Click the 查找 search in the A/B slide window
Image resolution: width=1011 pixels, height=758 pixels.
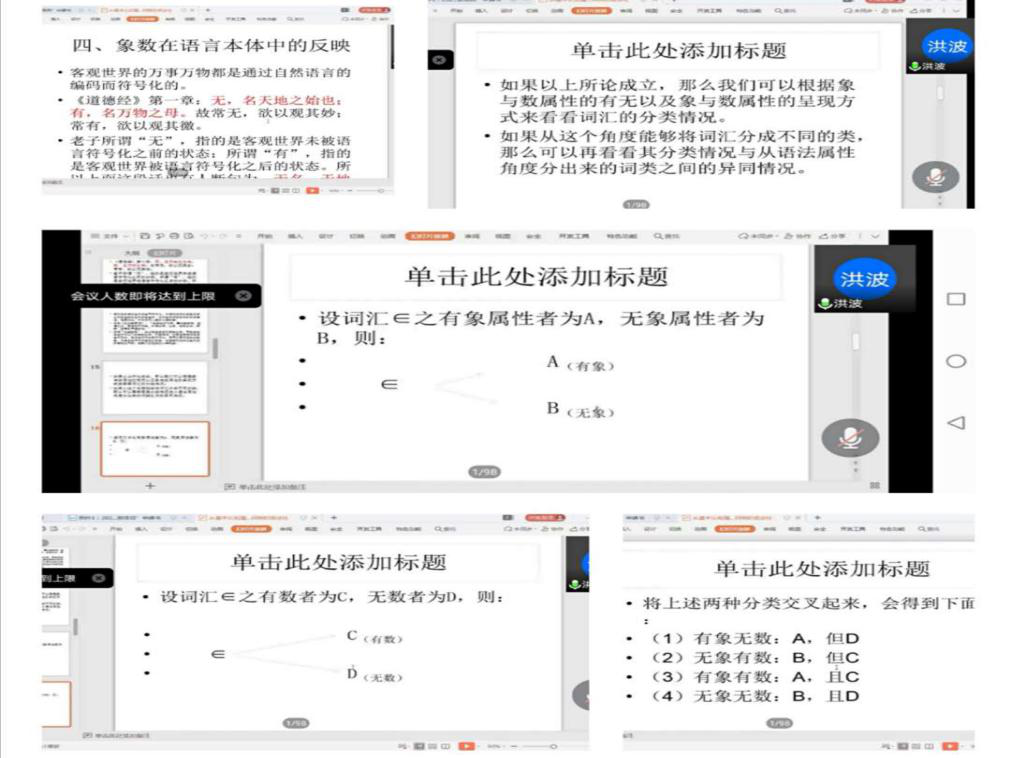667,237
